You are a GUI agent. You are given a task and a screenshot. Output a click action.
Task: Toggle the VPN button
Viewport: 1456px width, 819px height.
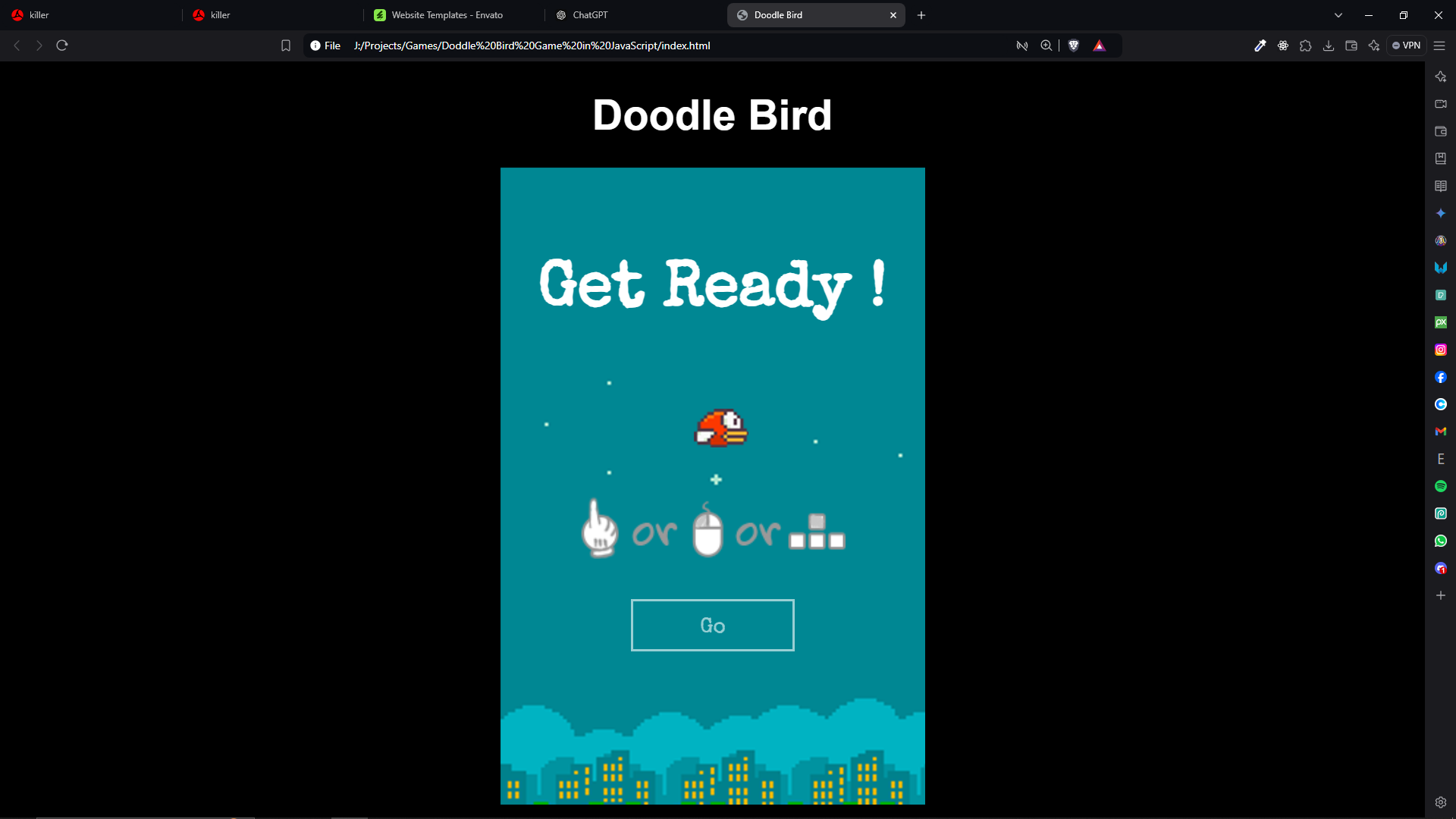pos(1407,45)
